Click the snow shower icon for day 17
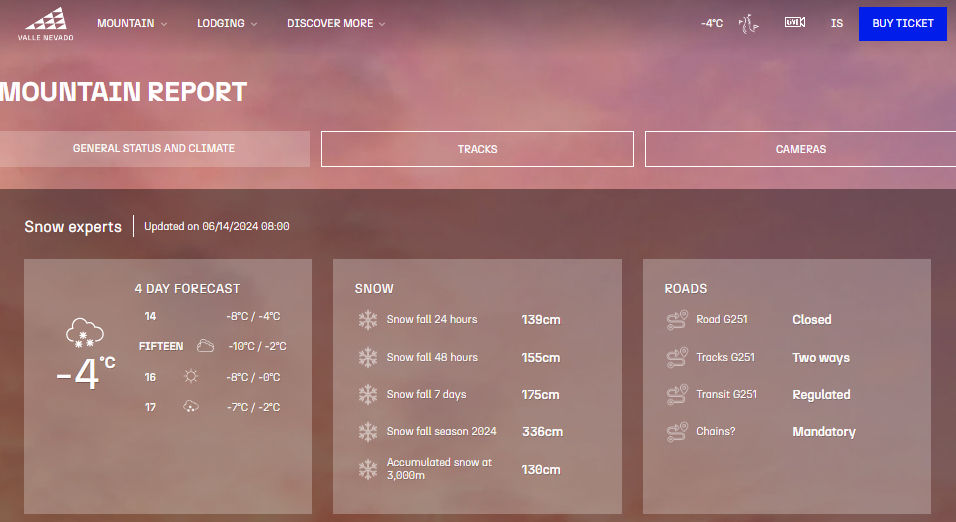The width and height of the screenshot is (956, 522). point(191,407)
